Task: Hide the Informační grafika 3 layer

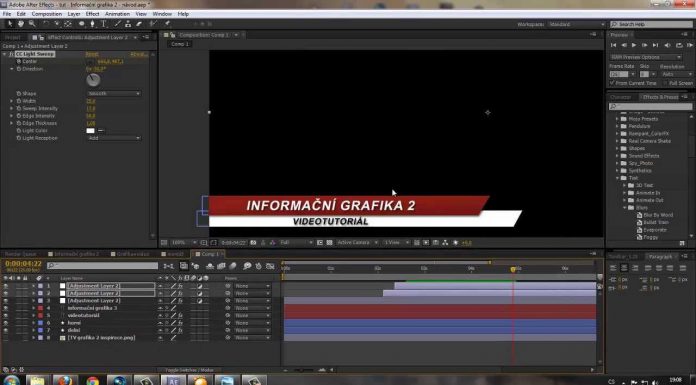Action: click(x=5, y=308)
